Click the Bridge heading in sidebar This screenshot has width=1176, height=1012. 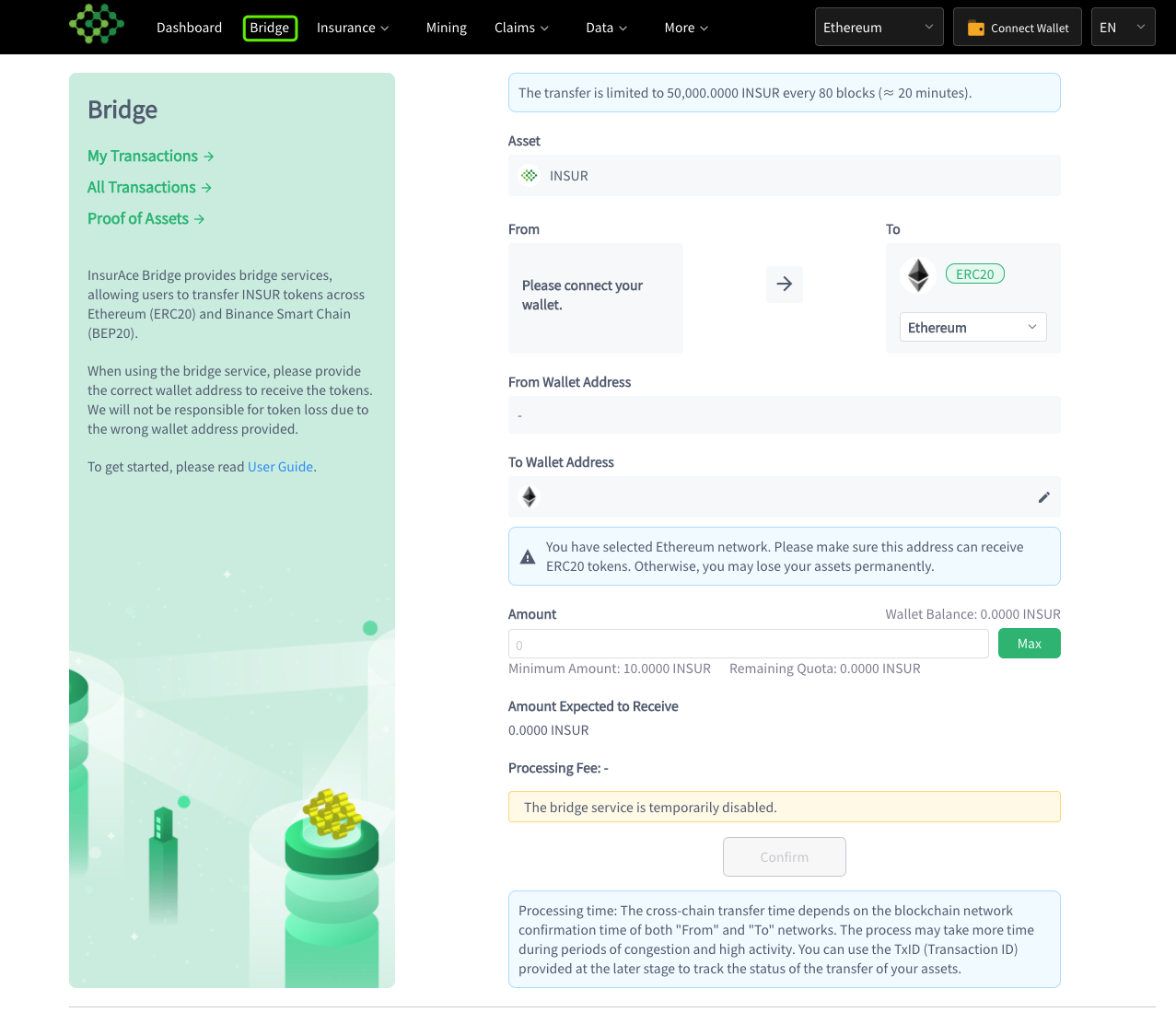click(122, 110)
